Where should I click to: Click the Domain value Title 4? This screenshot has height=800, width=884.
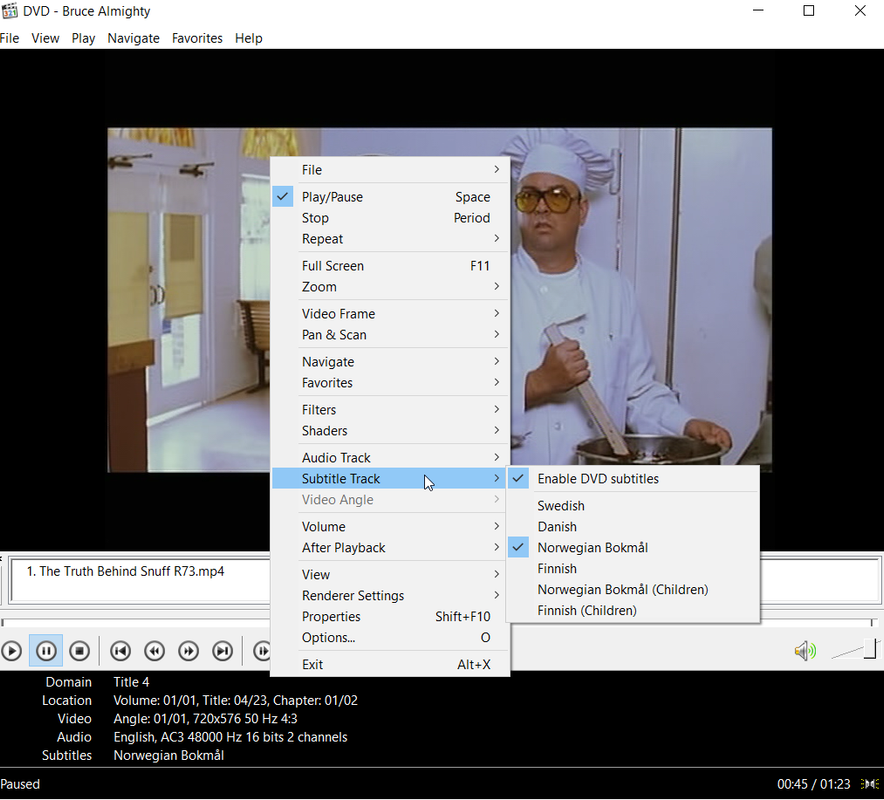(x=131, y=682)
